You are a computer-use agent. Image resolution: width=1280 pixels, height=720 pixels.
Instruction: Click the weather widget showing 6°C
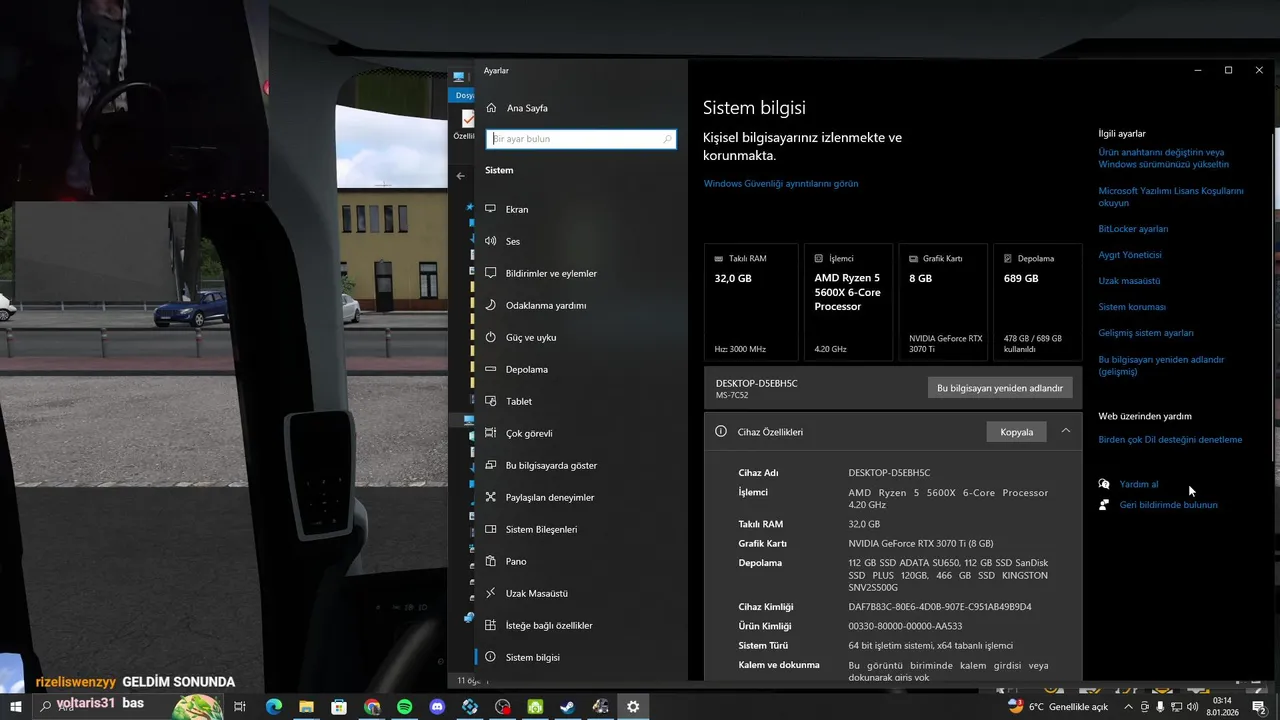[x=1058, y=706]
